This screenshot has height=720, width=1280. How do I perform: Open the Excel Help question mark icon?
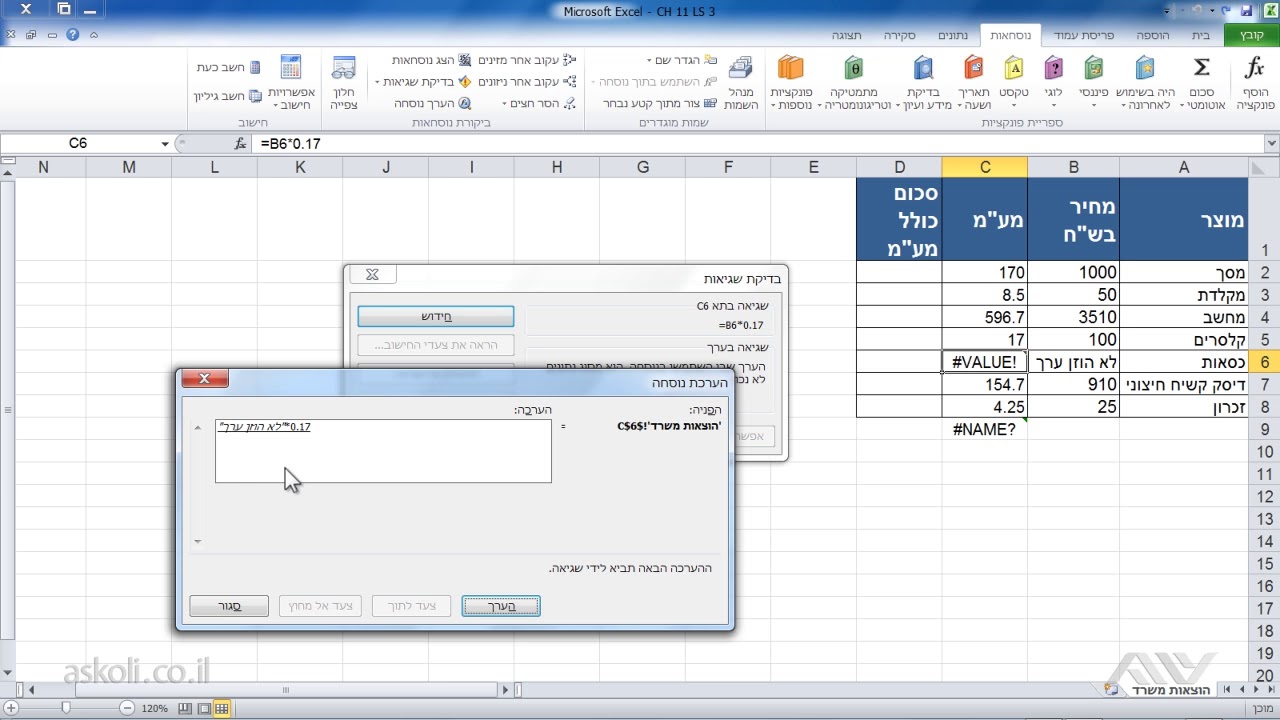[73, 34]
